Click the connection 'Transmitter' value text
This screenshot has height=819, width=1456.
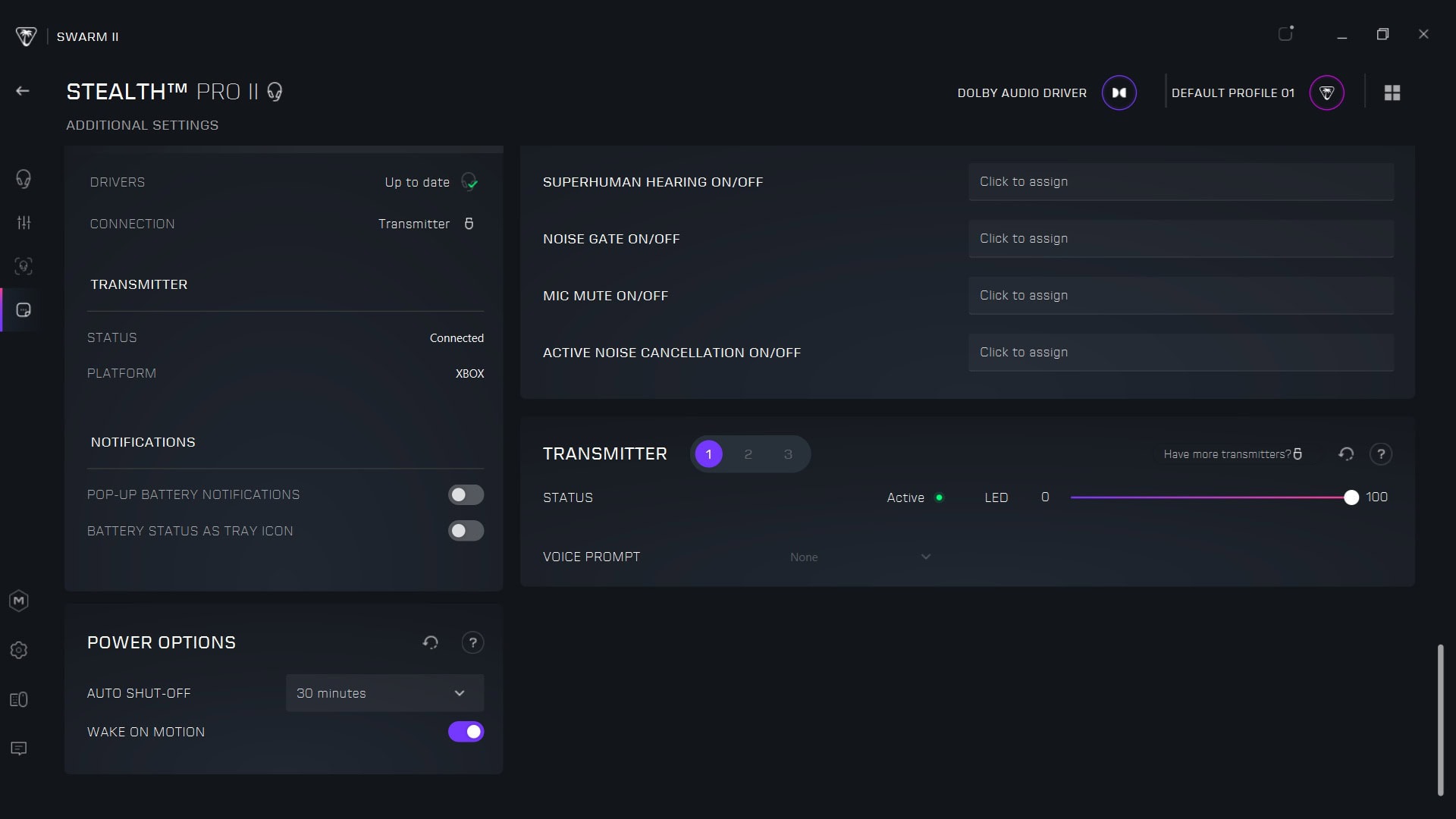tap(414, 224)
